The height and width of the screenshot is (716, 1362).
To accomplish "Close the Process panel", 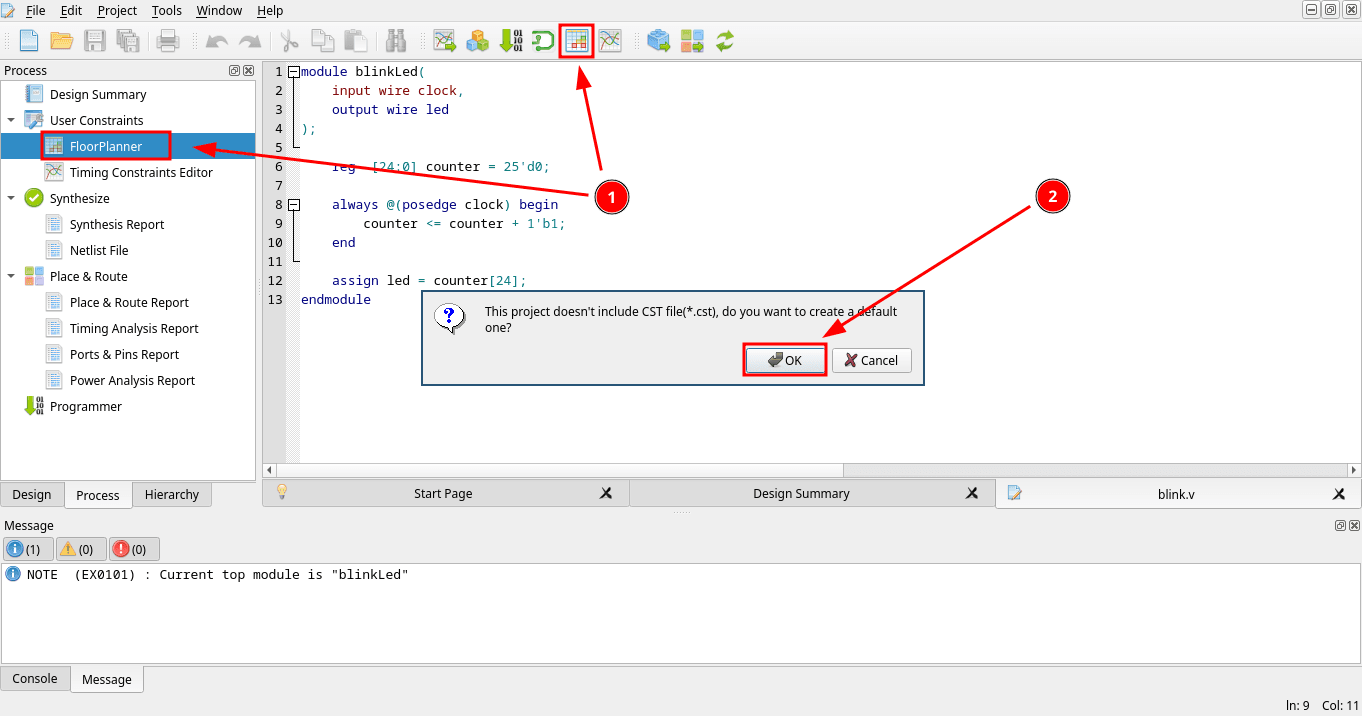I will [248, 71].
